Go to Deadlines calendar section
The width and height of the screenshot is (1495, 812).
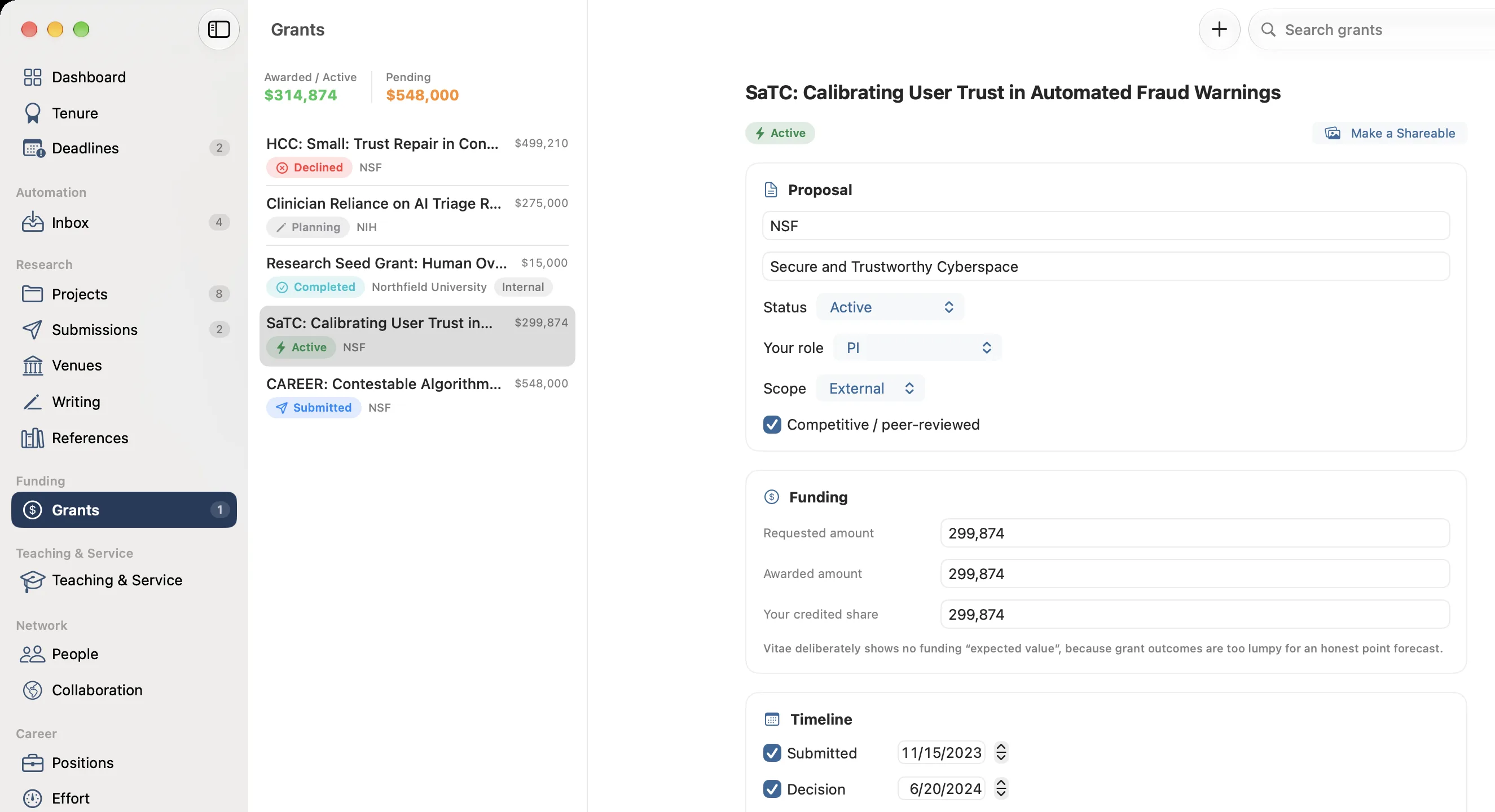tap(124, 148)
